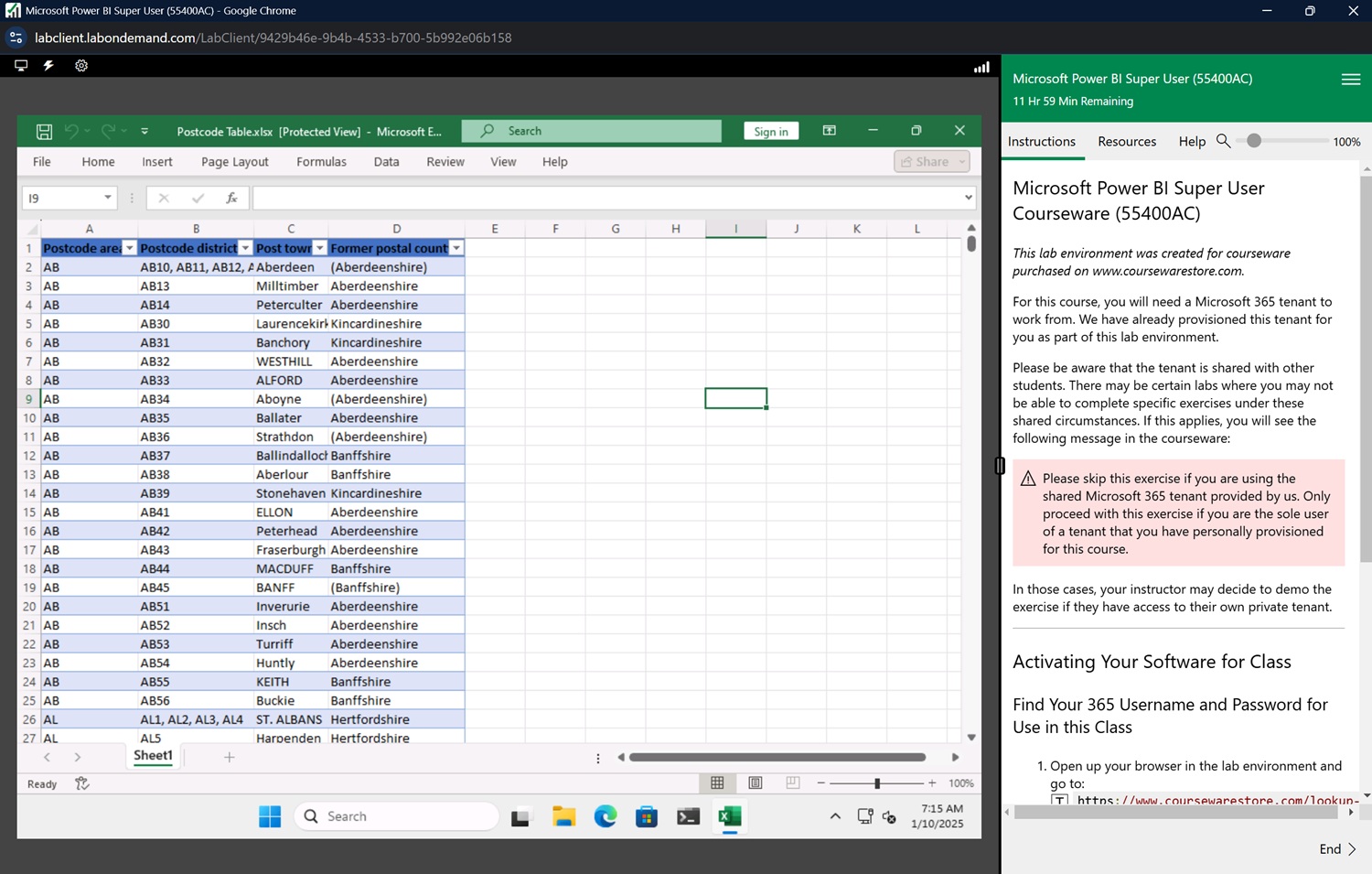Select the Sheet1 worksheet tab

point(153,756)
